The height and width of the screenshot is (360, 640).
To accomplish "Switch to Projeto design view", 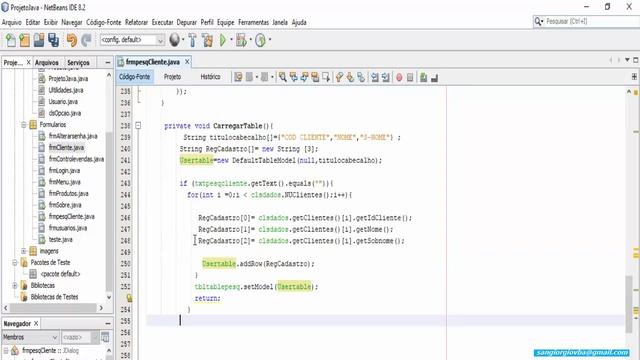I will (x=173, y=77).
